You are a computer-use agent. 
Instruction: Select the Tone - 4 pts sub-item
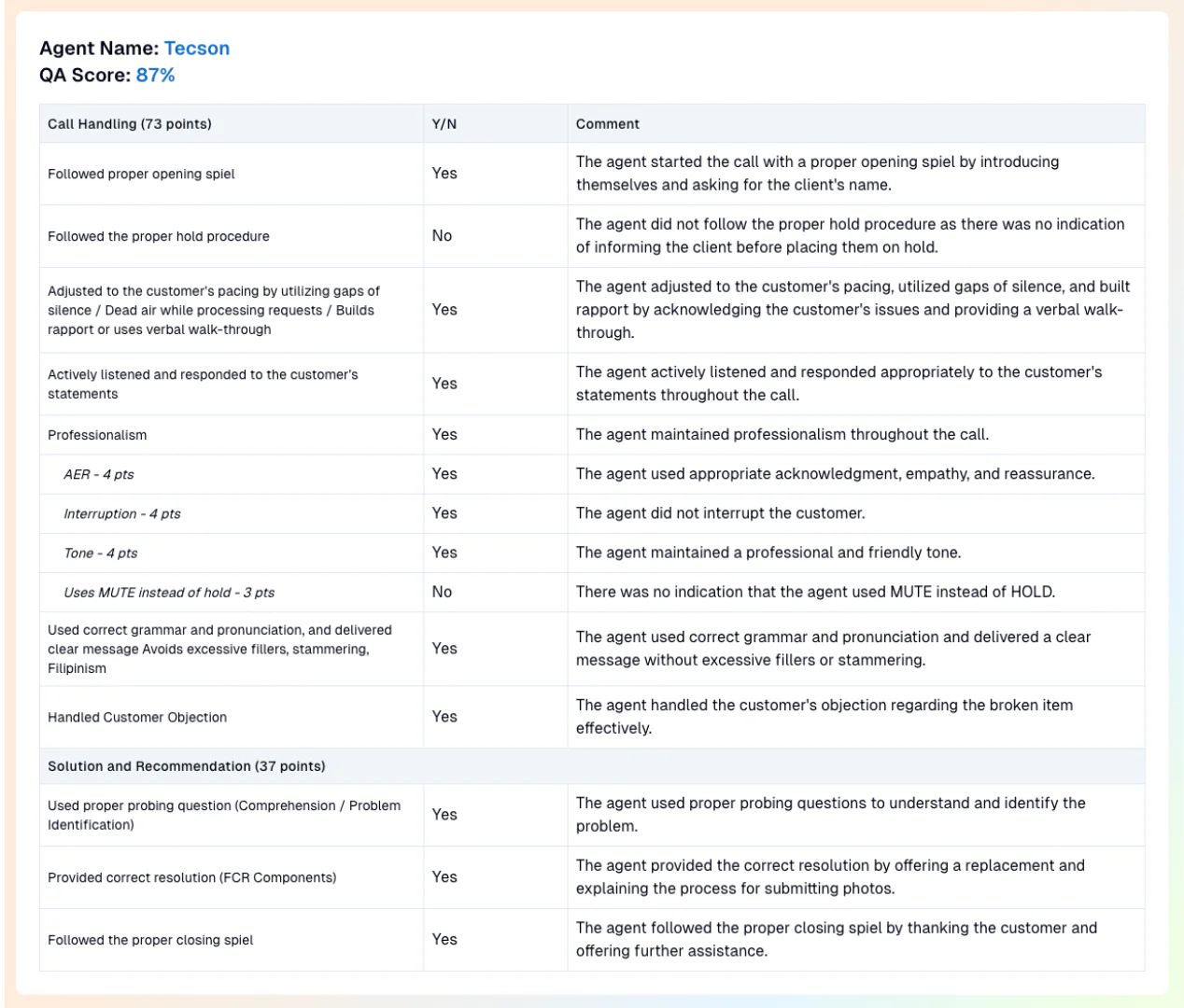click(101, 553)
